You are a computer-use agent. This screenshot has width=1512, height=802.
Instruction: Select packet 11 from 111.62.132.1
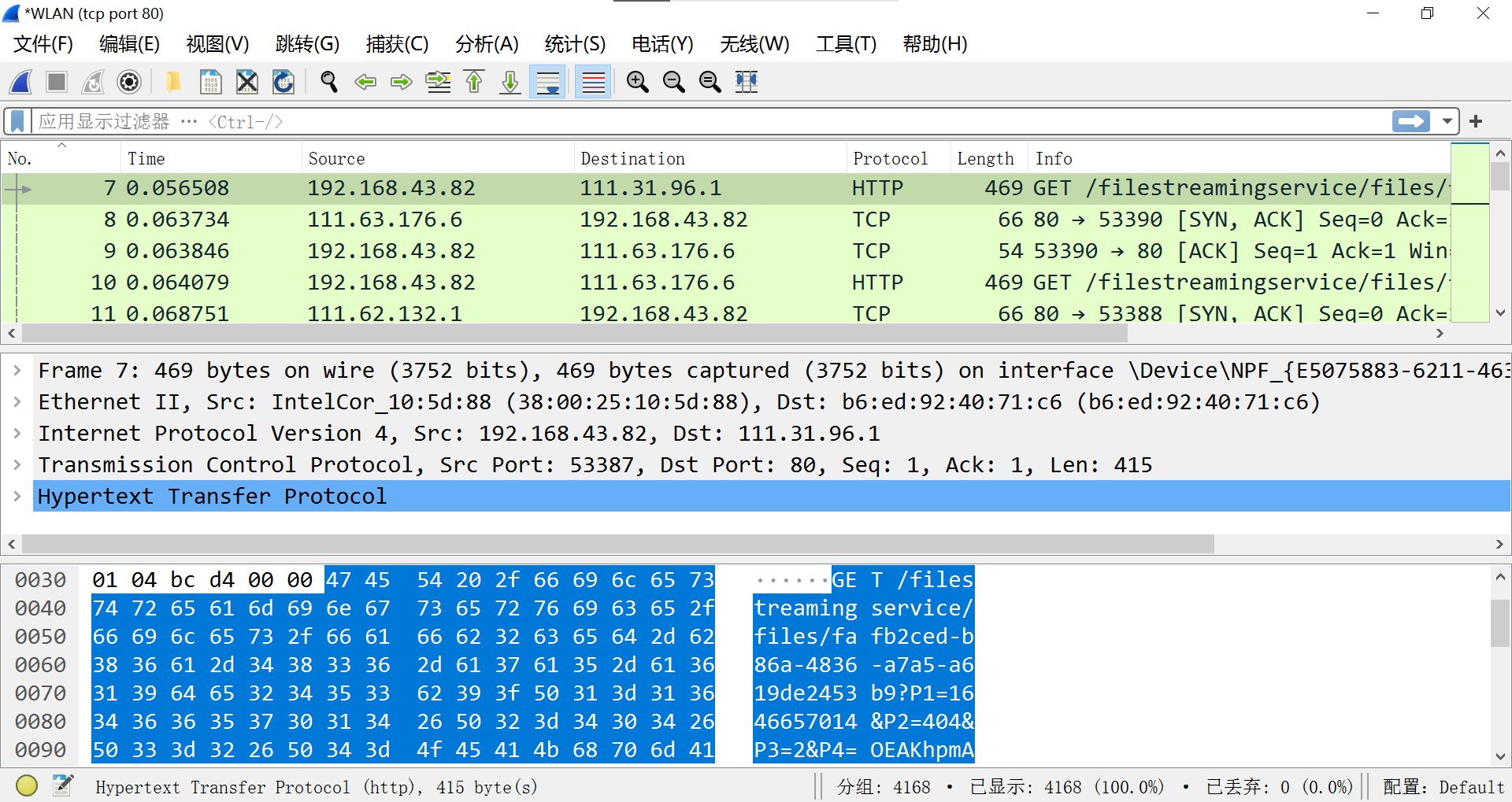point(725,312)
